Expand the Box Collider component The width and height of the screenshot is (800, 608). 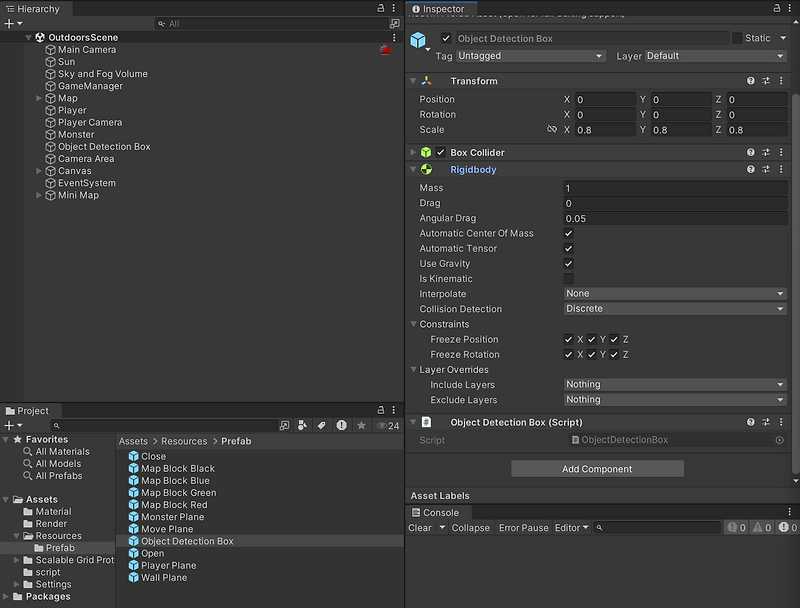click(x=413, y=152)
